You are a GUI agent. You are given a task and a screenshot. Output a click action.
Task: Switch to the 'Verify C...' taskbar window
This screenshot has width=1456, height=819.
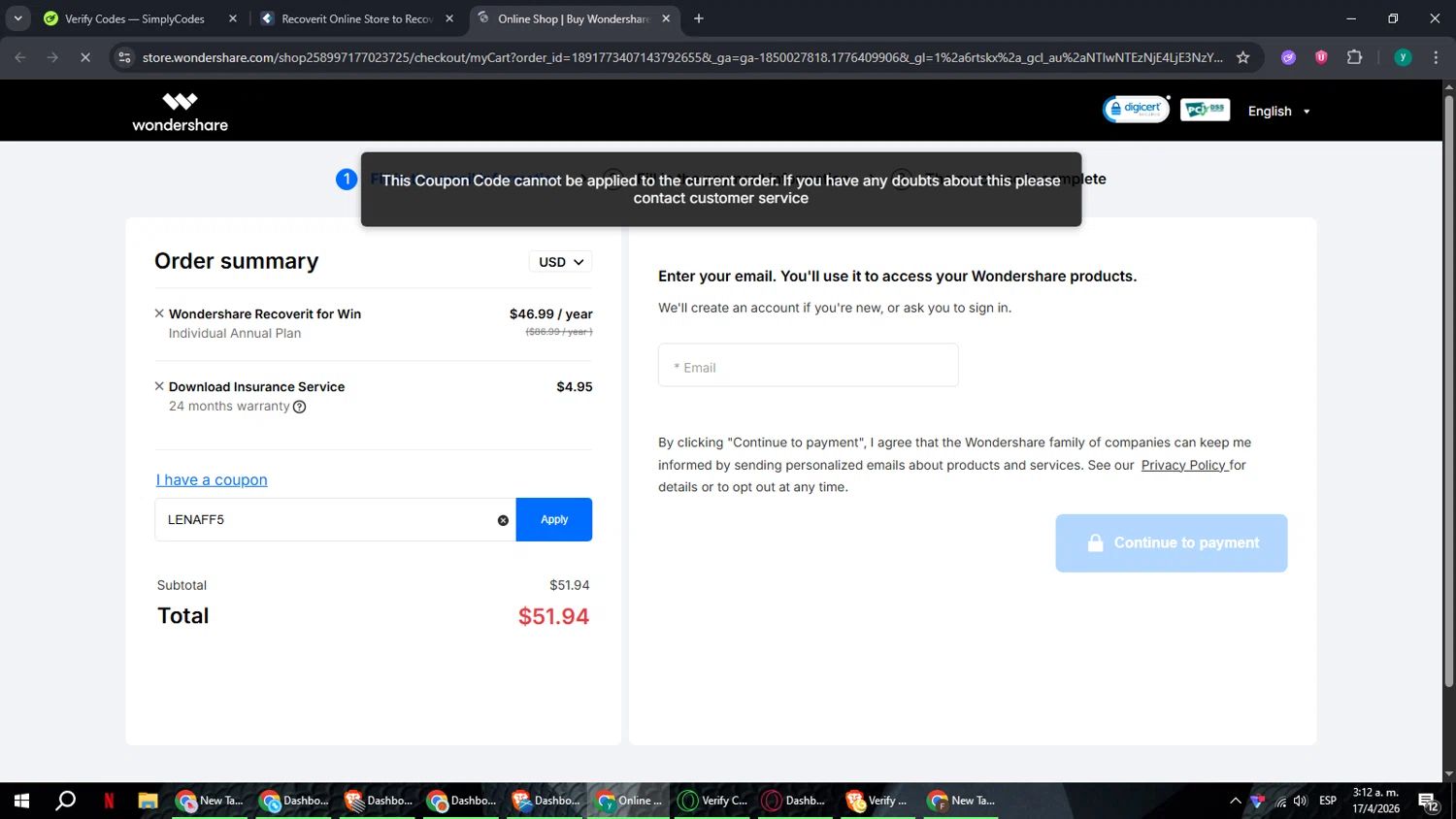click(x=712, y=802)
